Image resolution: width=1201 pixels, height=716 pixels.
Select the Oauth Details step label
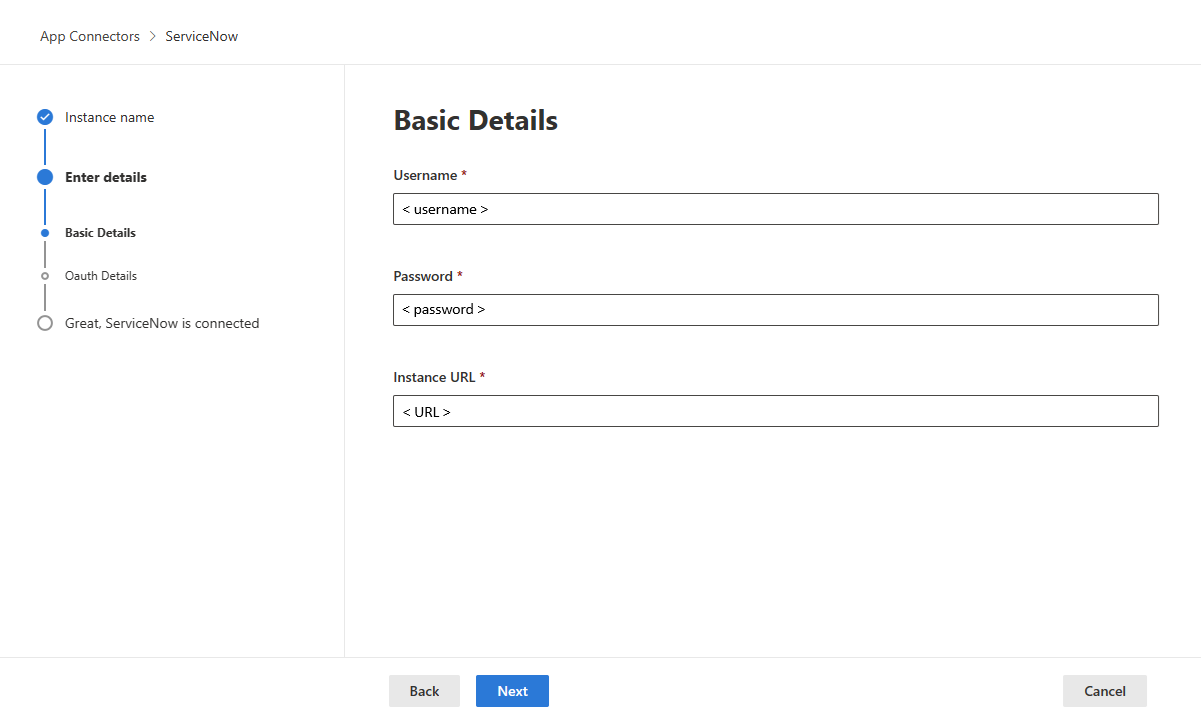[x=101, y=275]
